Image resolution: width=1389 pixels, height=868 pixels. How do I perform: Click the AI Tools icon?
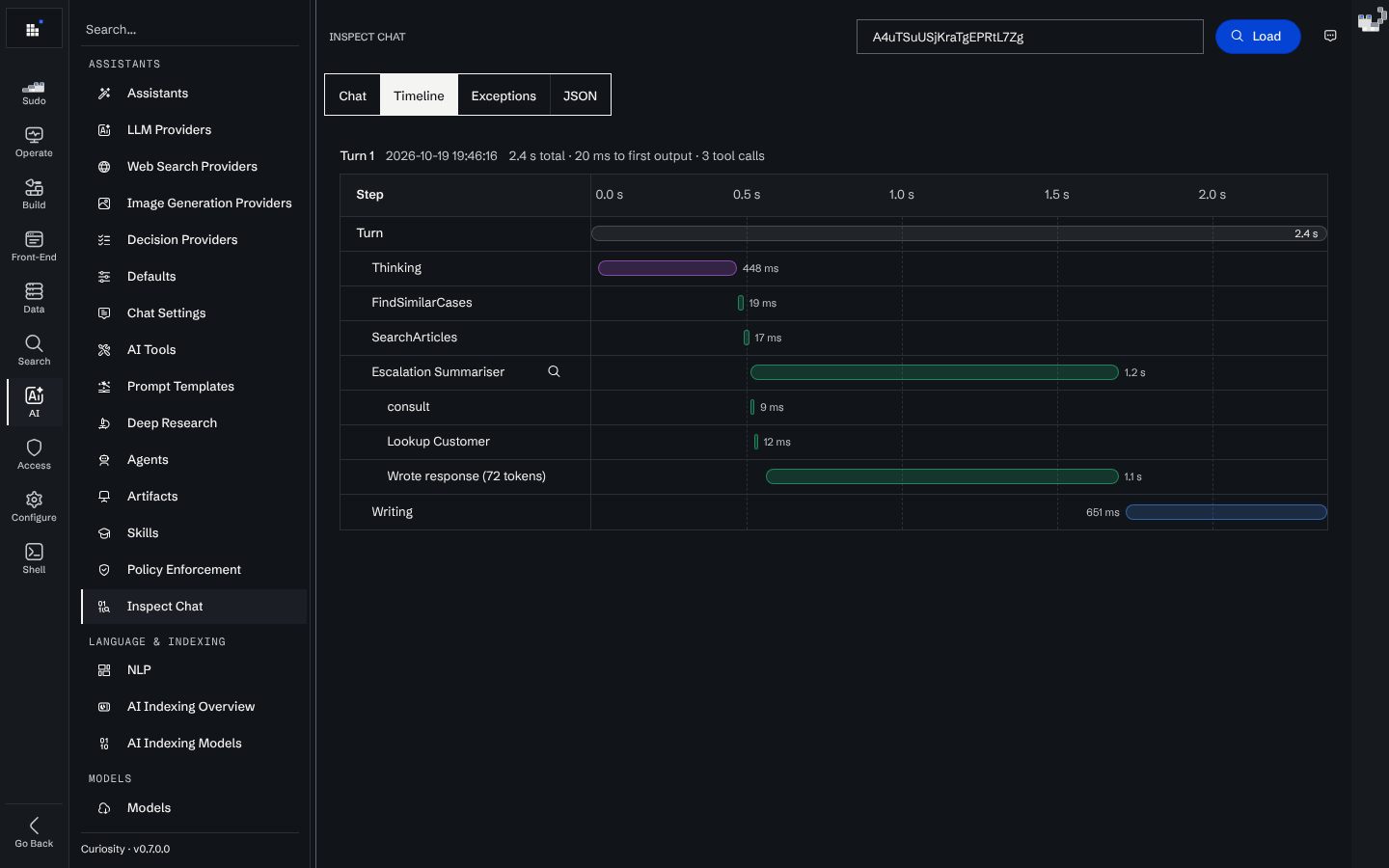click(104, 350)
